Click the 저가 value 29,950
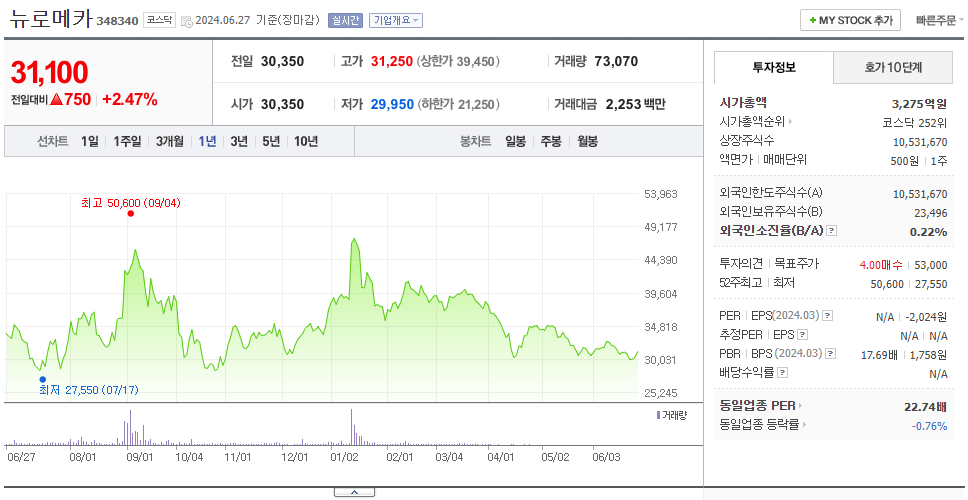The height and width of the screenshot is (500, 968). pos(392,104)
